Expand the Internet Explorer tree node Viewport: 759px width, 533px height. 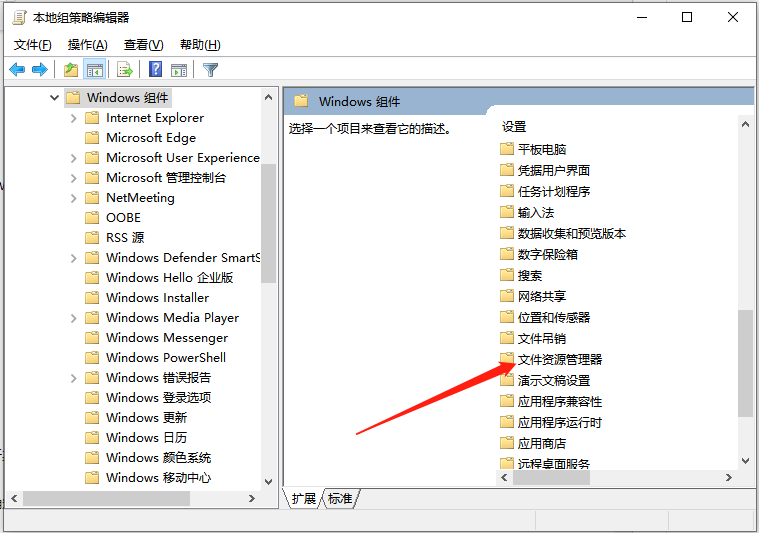[74, 118]
